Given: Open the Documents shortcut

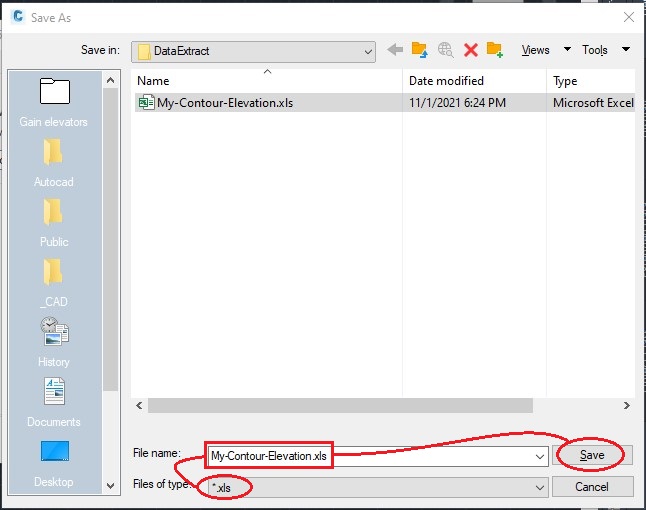Looking at the screenshot, I should 54,402.
